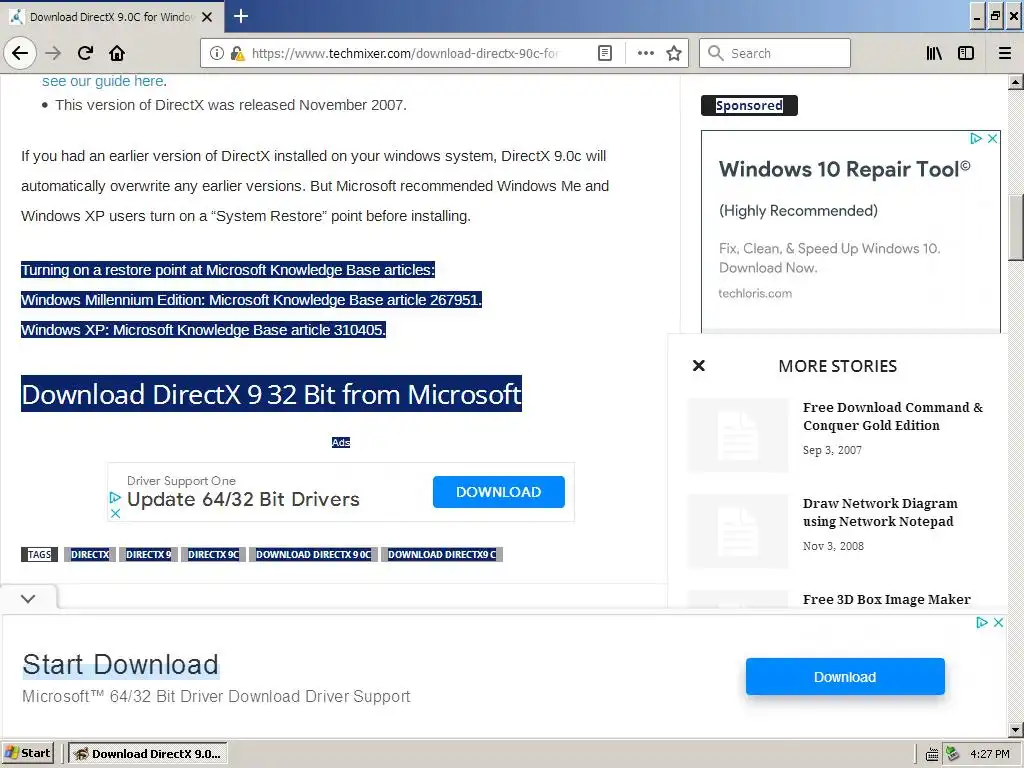Open Windows 10 Repair Tool ad headline
Screen dimensions: 1024x768
click(844, 169)
